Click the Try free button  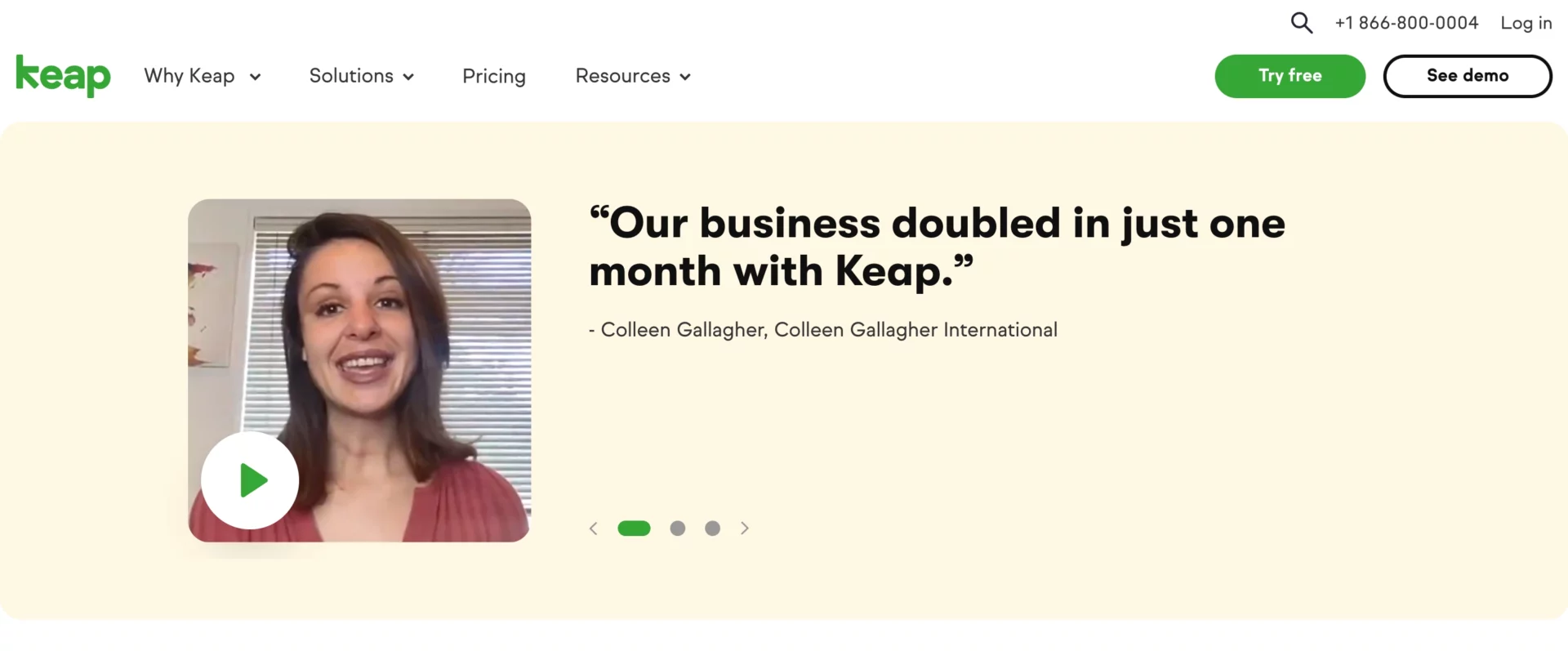(x=1290, y=76)
